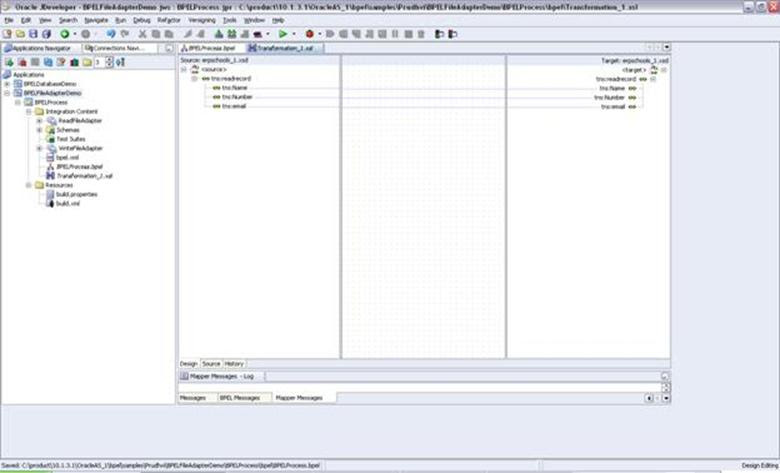The width and height of the screenshot is (780, 473).
Task: Expand the BPELDatabaseDemo application node
Action: [x=7, y=84]
